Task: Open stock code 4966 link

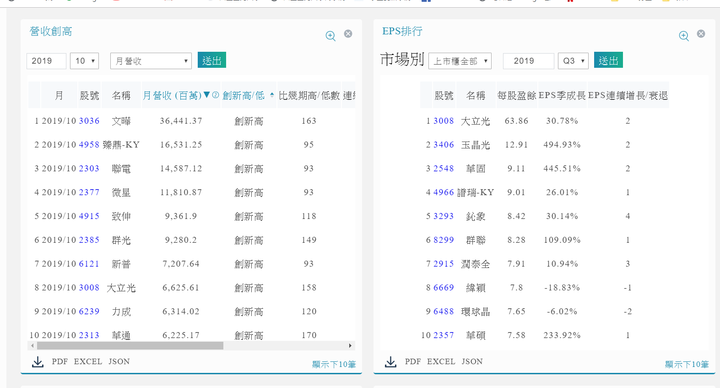Action: [444, 192]
